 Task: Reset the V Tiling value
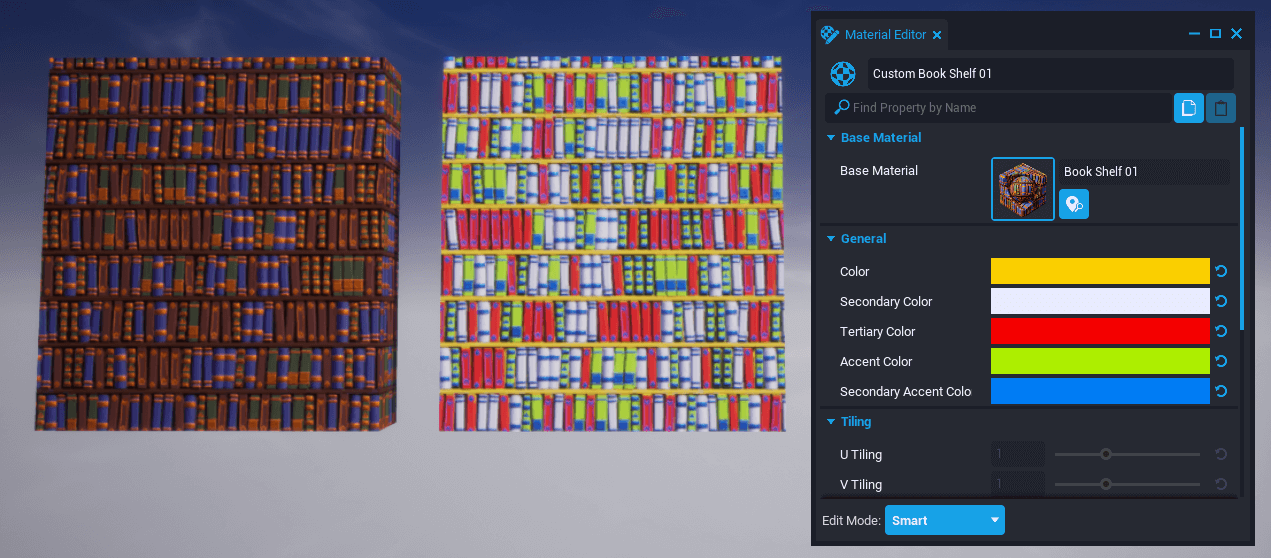click(1221, 484)
